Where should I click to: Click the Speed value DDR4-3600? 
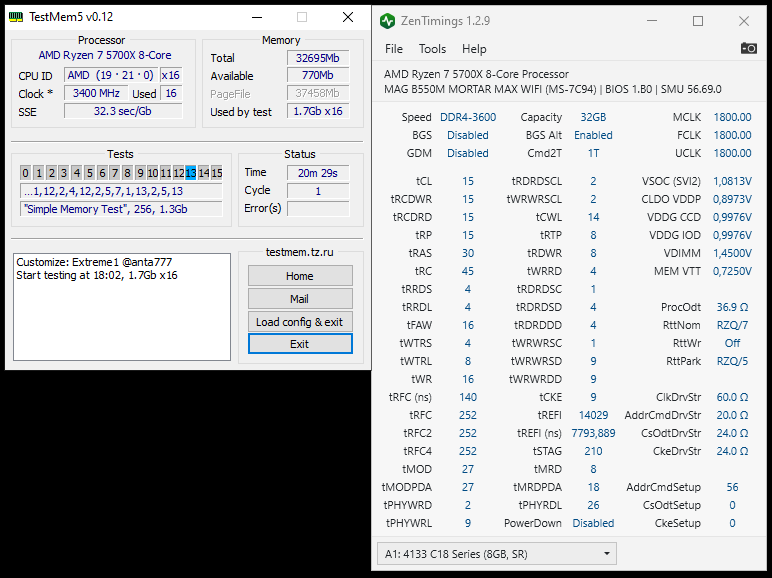point(468,117)
